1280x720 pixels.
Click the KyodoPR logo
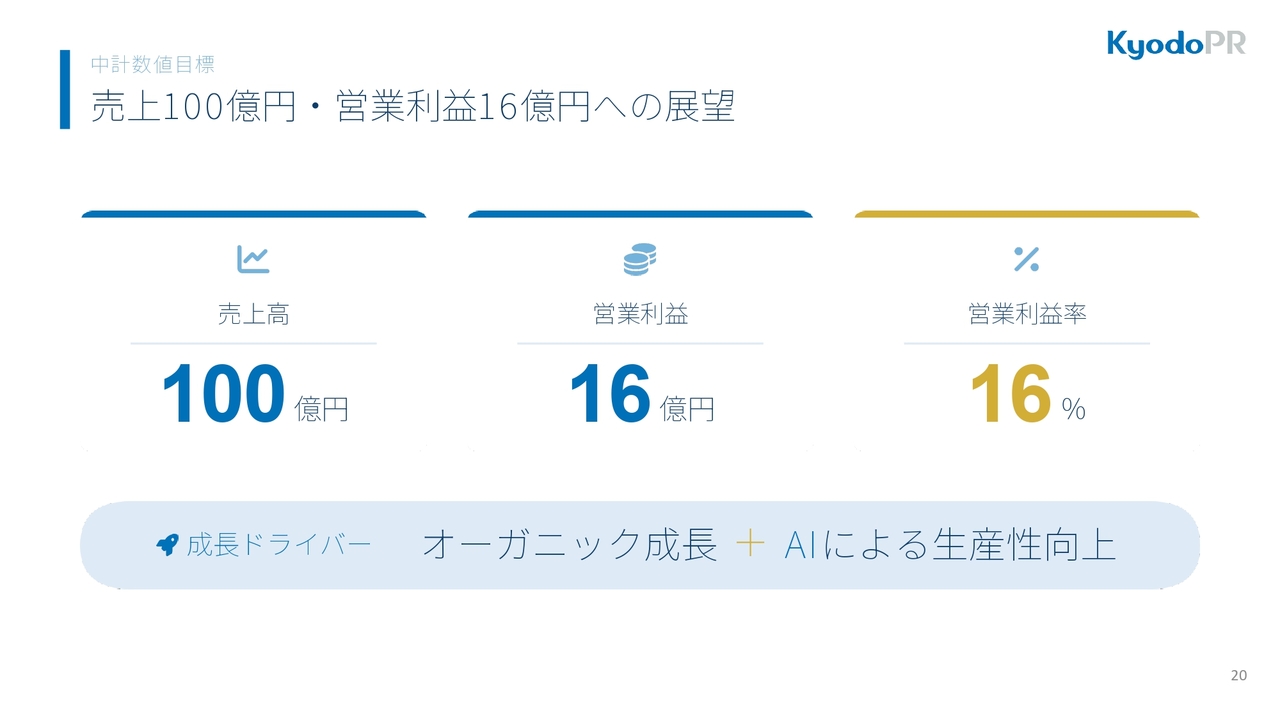(x=1176, y=45)
